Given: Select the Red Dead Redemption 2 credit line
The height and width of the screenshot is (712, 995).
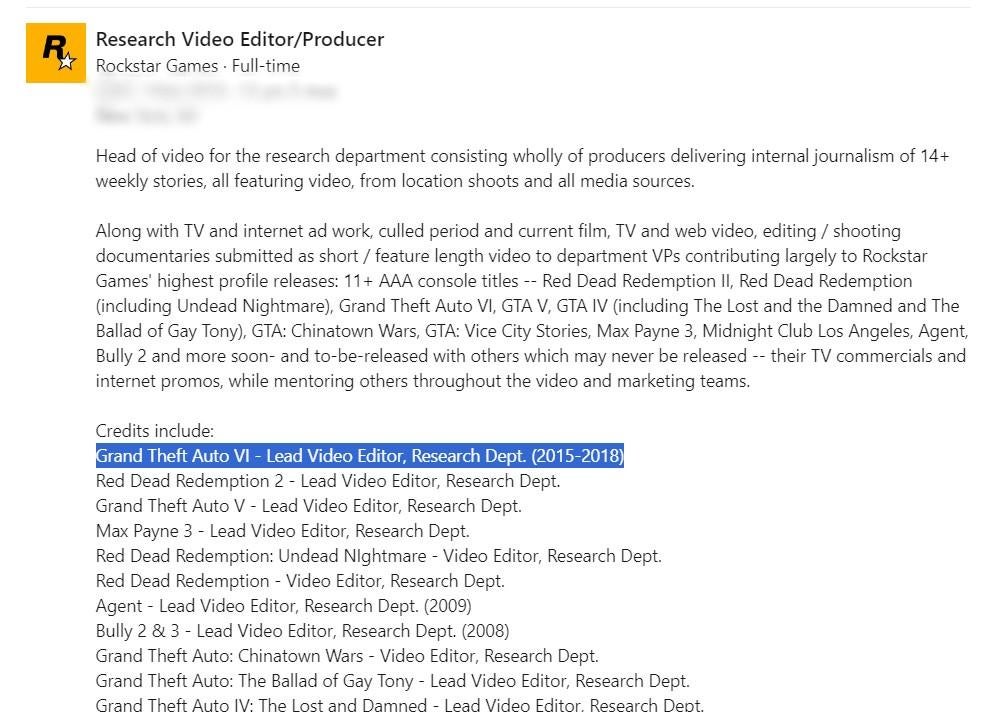Looking at the screenshot, I should [328, 481].
